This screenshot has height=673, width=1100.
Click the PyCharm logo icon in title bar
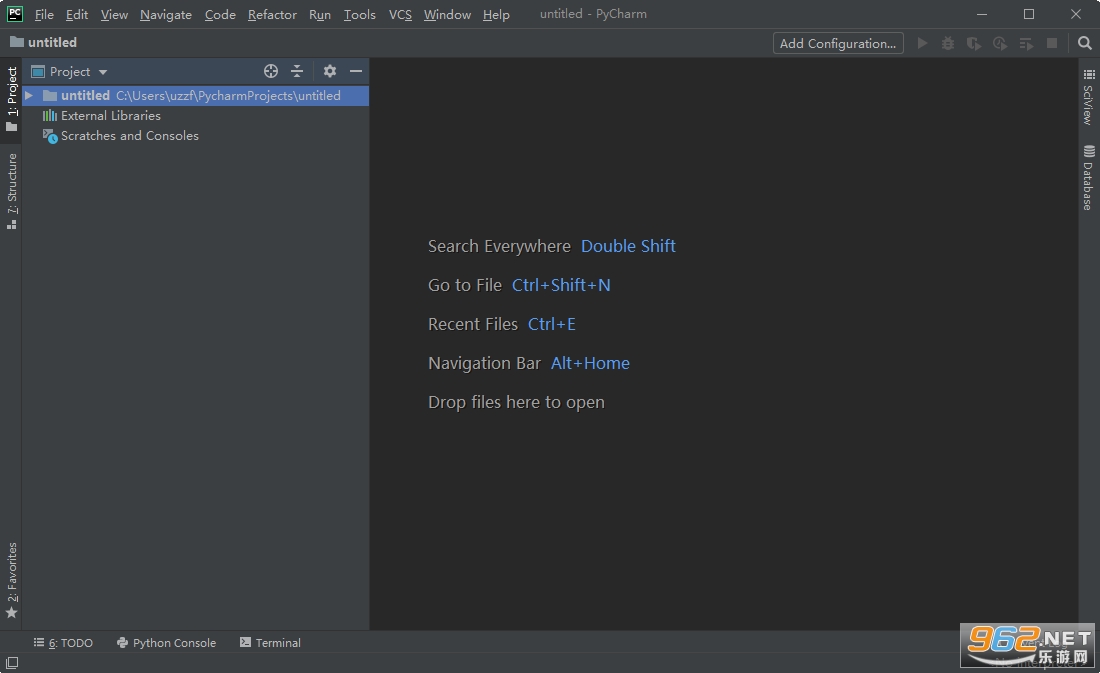tap(15, 14)
